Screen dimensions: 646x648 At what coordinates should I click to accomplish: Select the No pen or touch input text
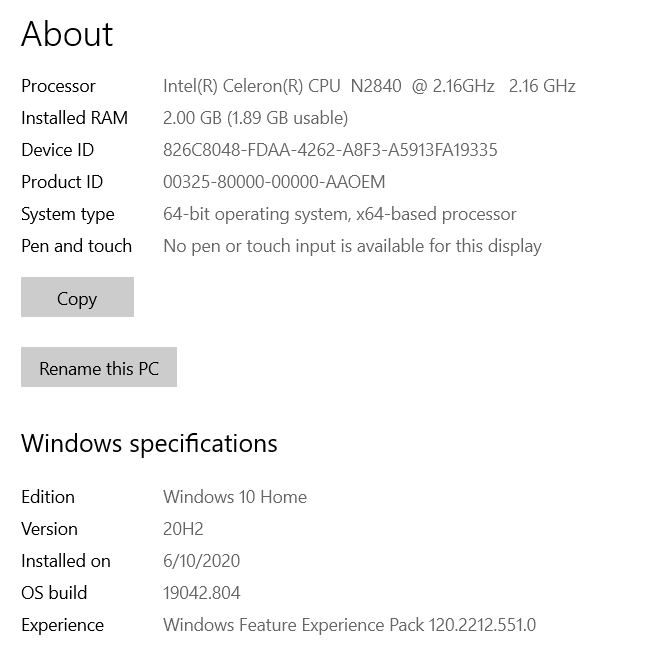352,246
